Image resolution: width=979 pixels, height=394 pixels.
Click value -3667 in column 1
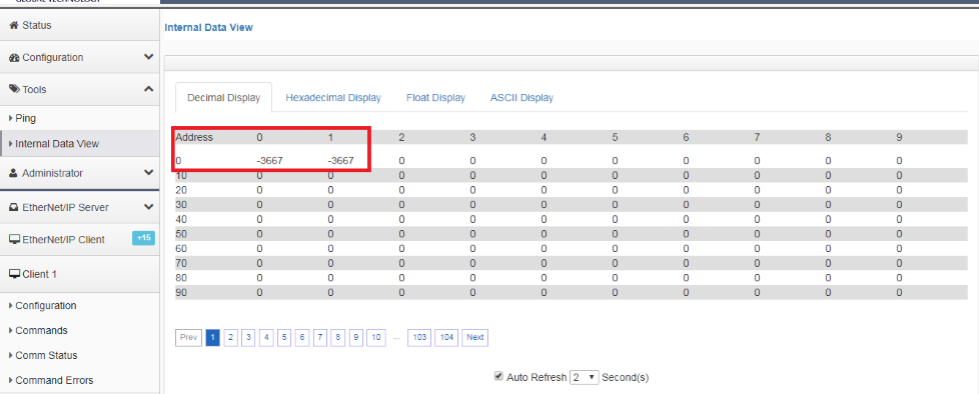[x=341, y=160]
